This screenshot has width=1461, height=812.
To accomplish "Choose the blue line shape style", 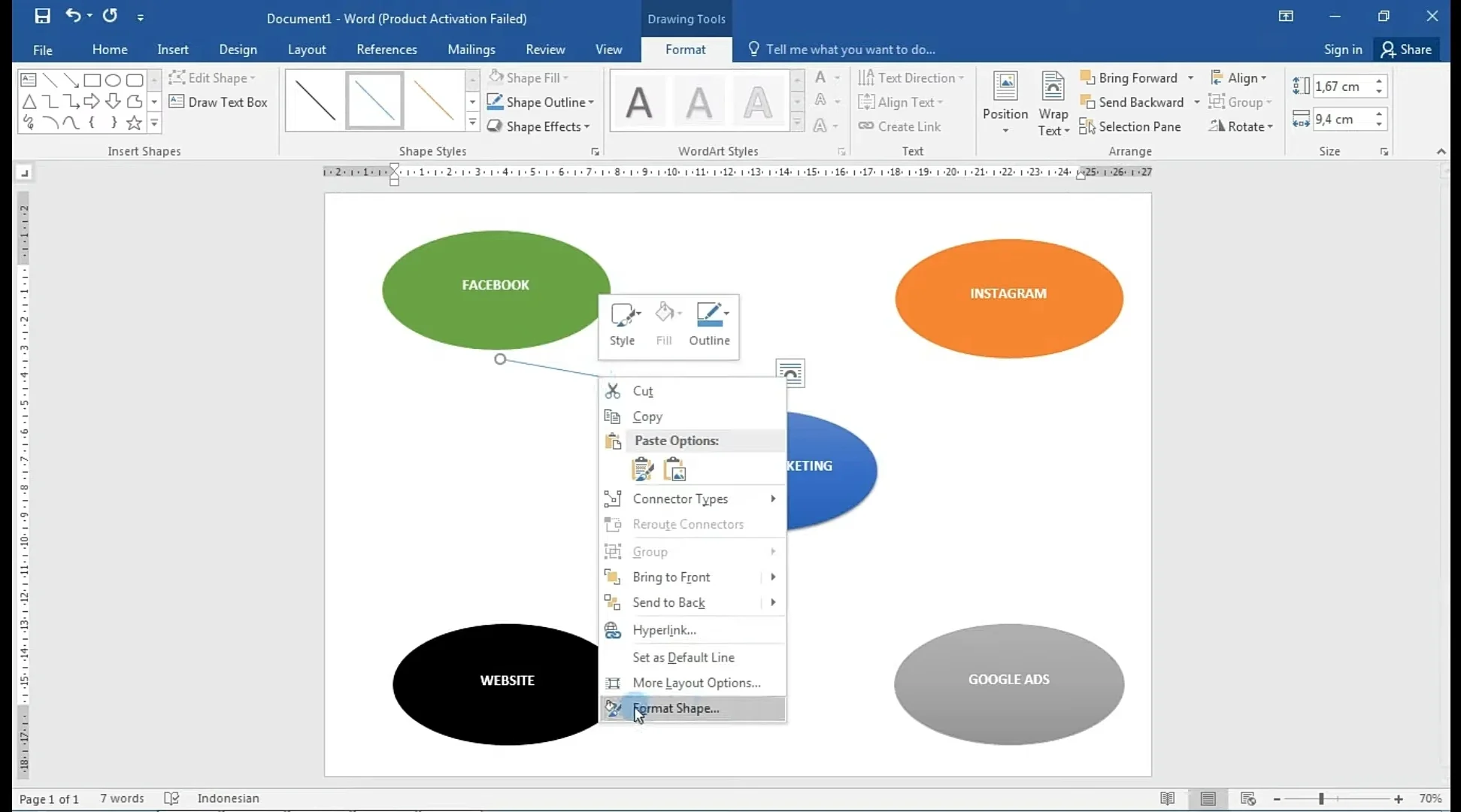I will coord(374,101).
